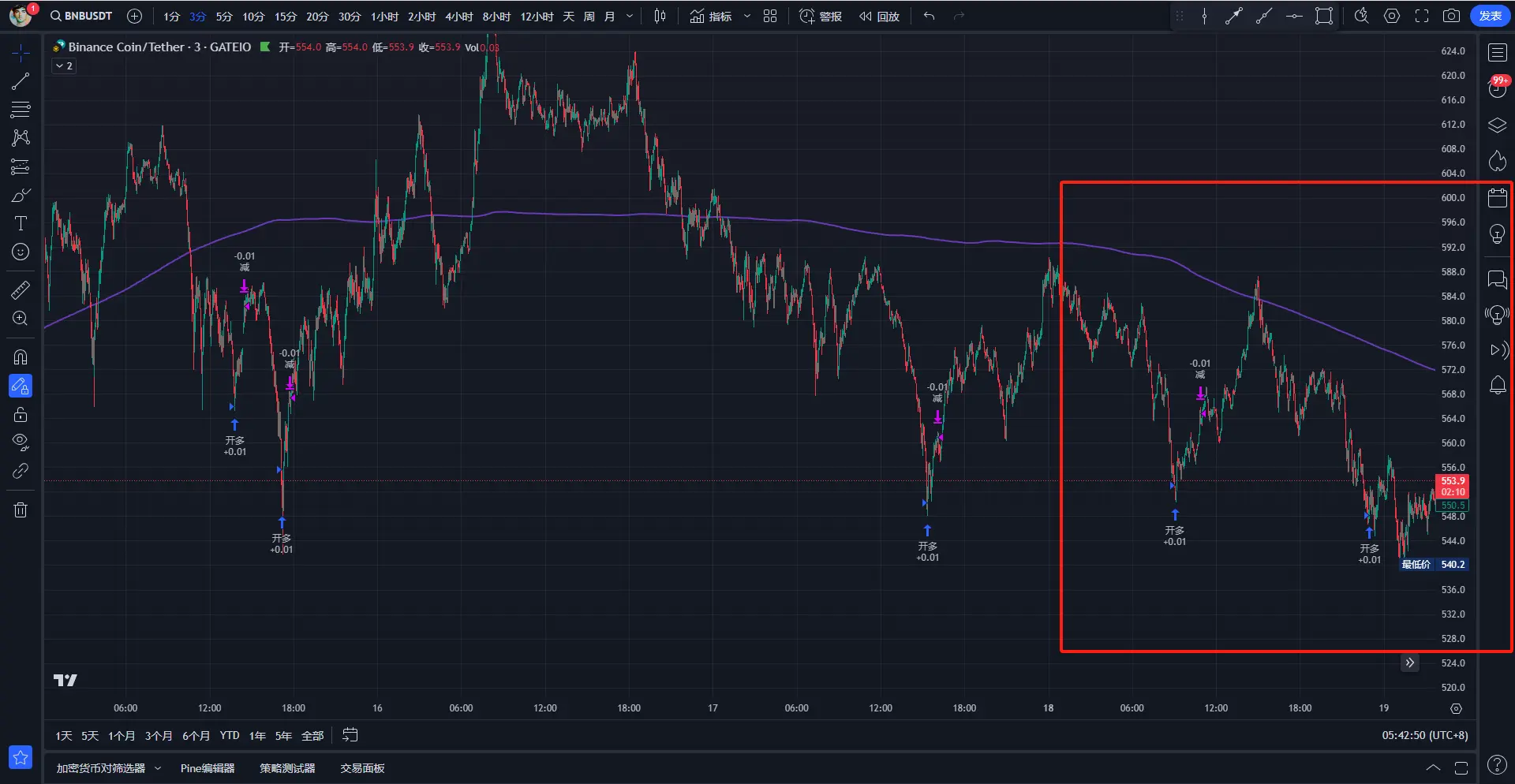Open the notifications bell panel
This screenshot has width=1515, height=784.
[x=1497, y=386]
